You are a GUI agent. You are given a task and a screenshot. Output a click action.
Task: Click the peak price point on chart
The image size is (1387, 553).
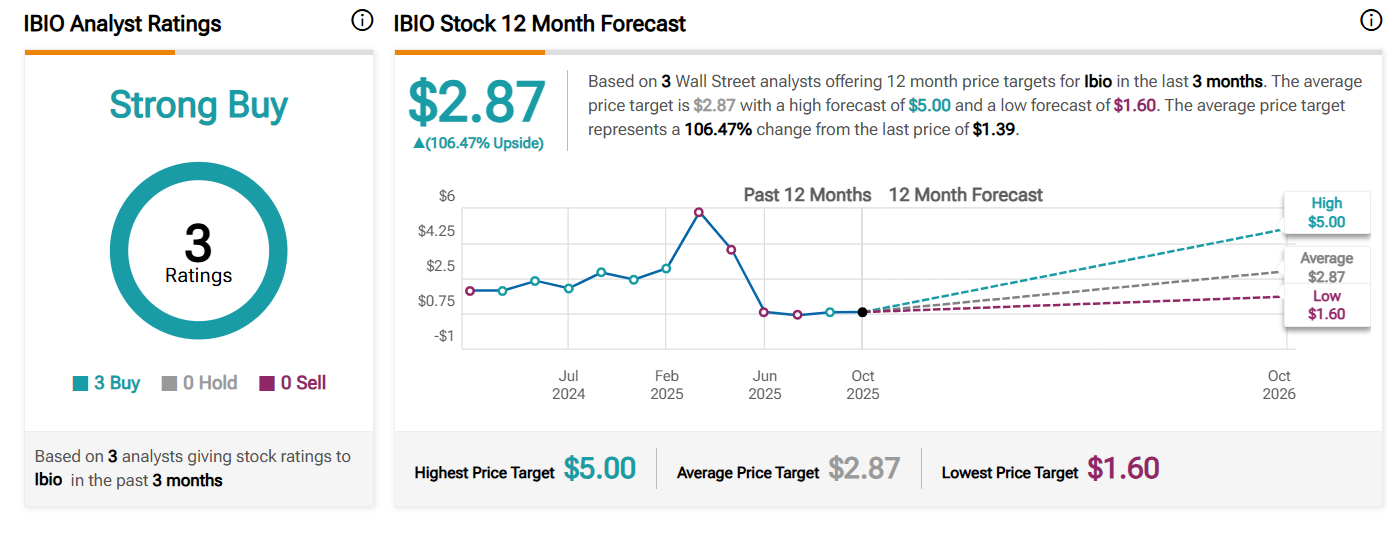(x=698, y=212)
